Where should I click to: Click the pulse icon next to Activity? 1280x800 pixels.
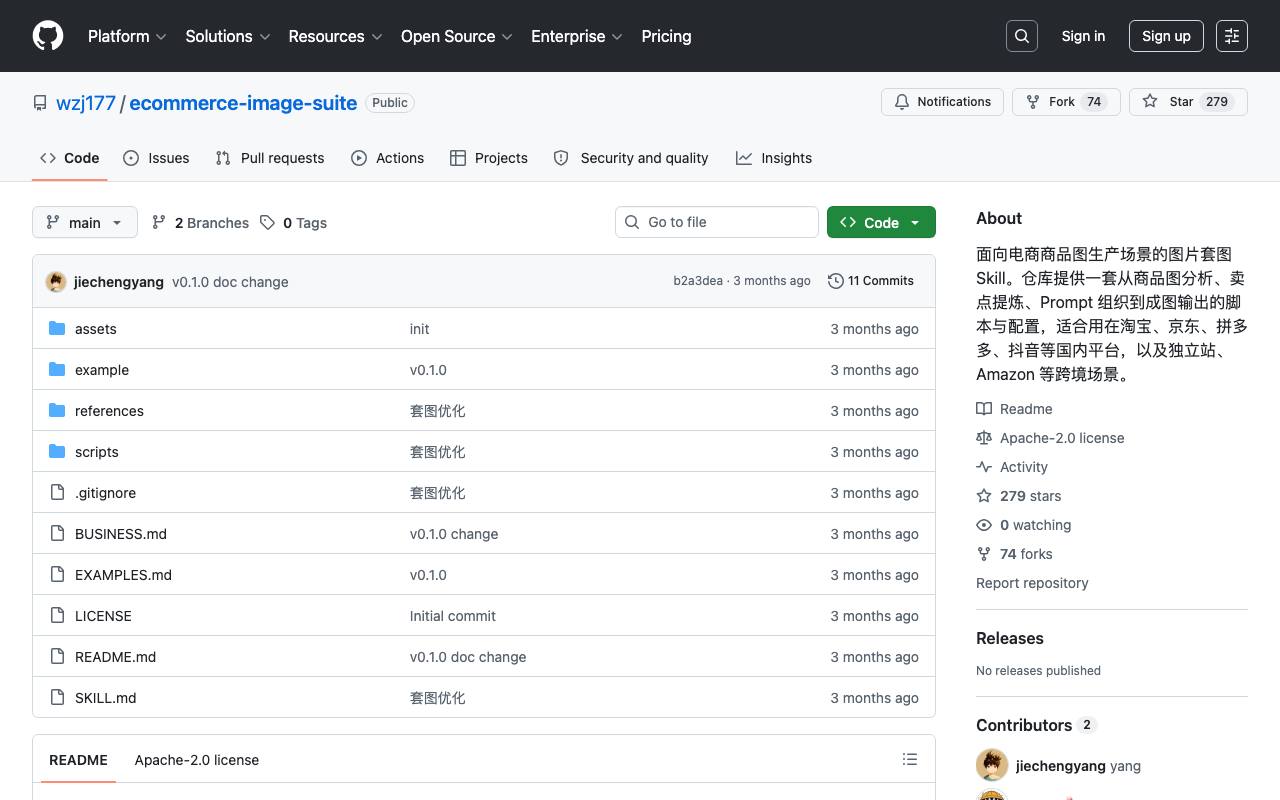coord(984,467)
